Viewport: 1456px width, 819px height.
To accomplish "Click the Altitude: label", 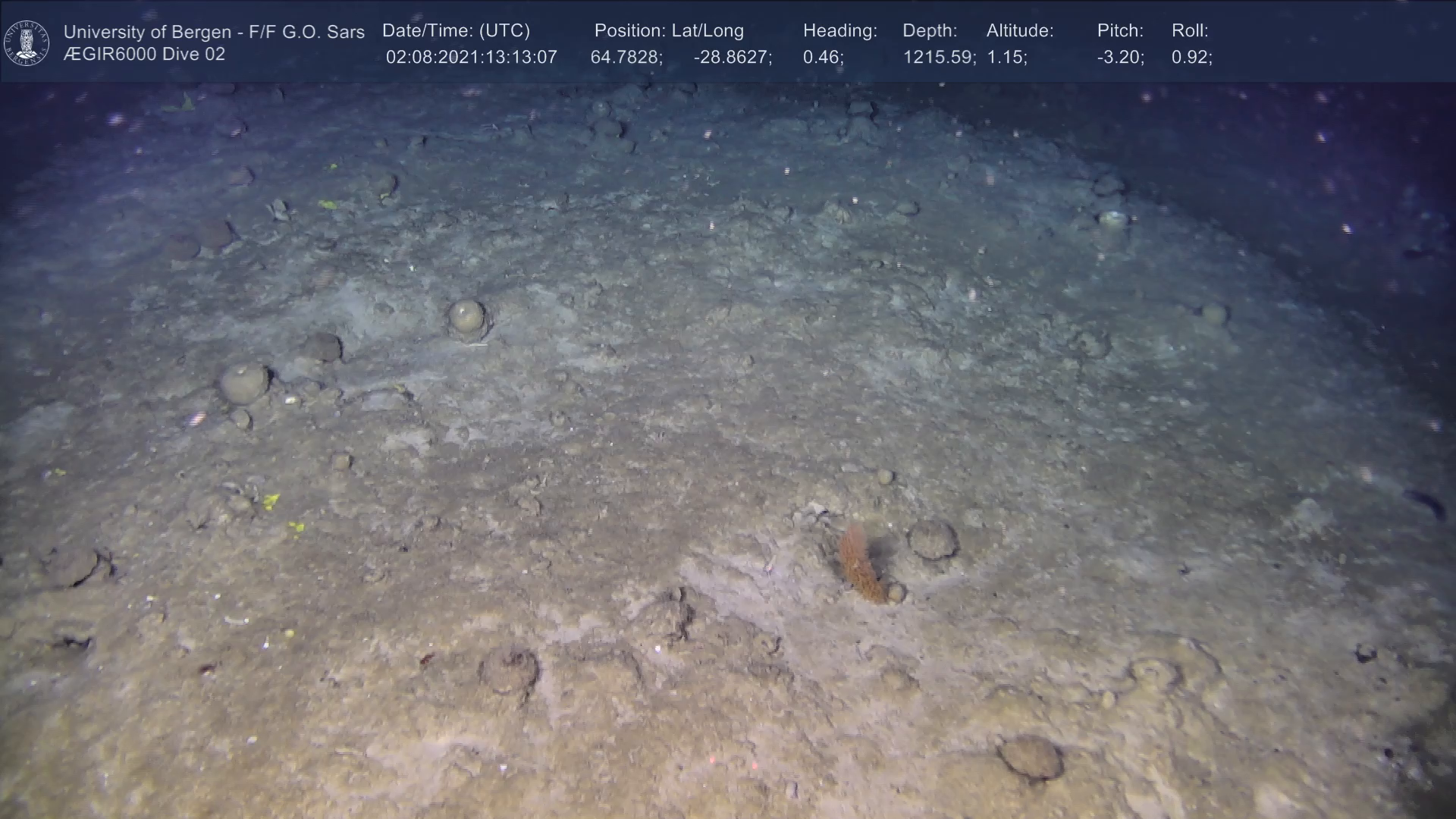I will (x=1020, y=31).
